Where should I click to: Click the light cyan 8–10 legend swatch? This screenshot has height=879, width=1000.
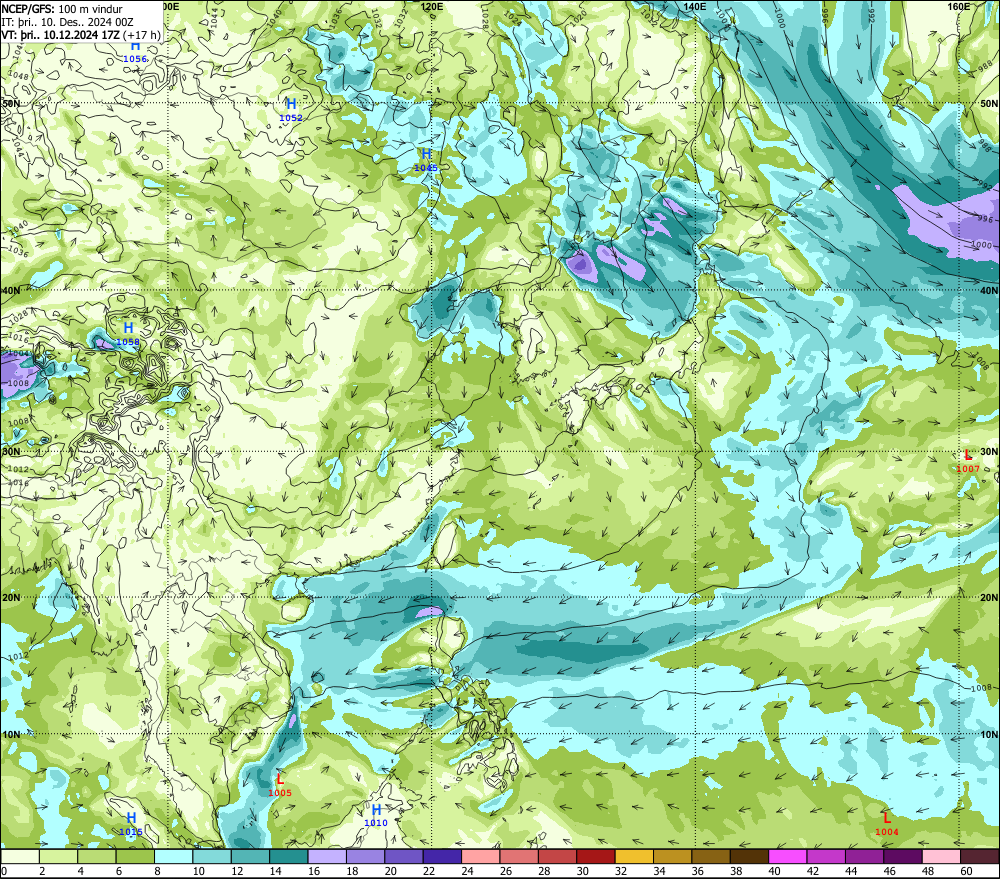point(173,856)
